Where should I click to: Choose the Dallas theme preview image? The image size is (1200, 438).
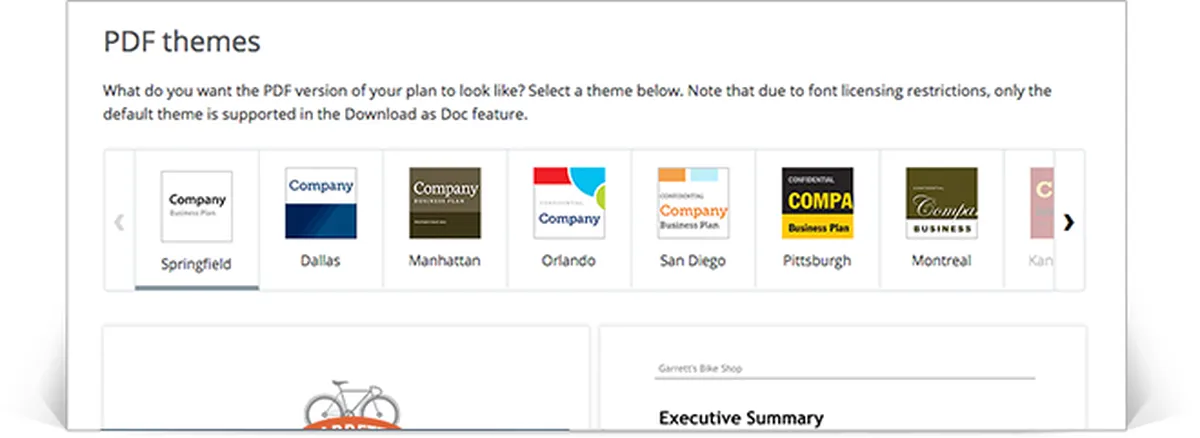point(321,203)
